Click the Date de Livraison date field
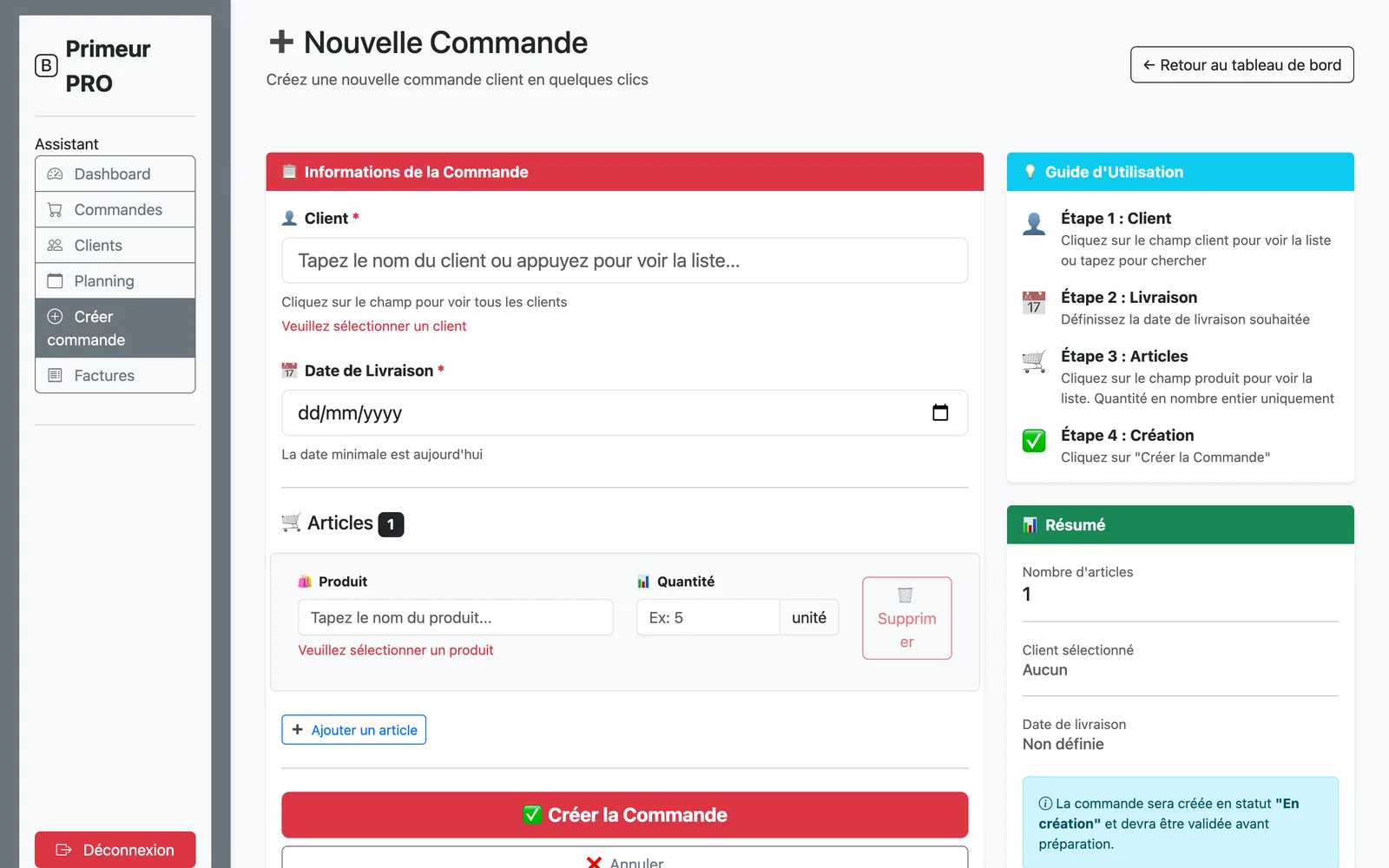 click(624, 413)
